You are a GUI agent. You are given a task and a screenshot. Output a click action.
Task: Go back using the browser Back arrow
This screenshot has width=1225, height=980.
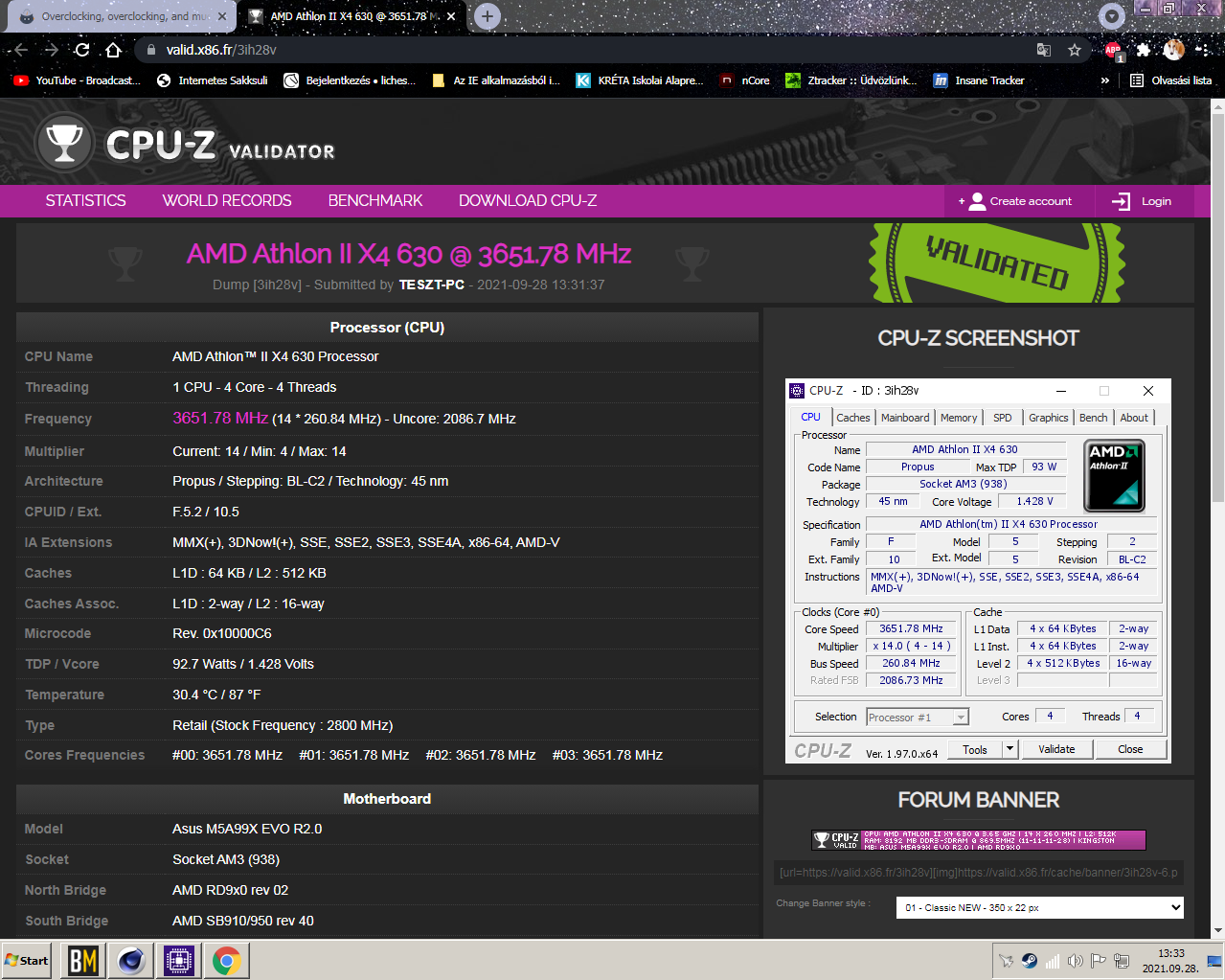pyautogui.click(x=21, y=50)
